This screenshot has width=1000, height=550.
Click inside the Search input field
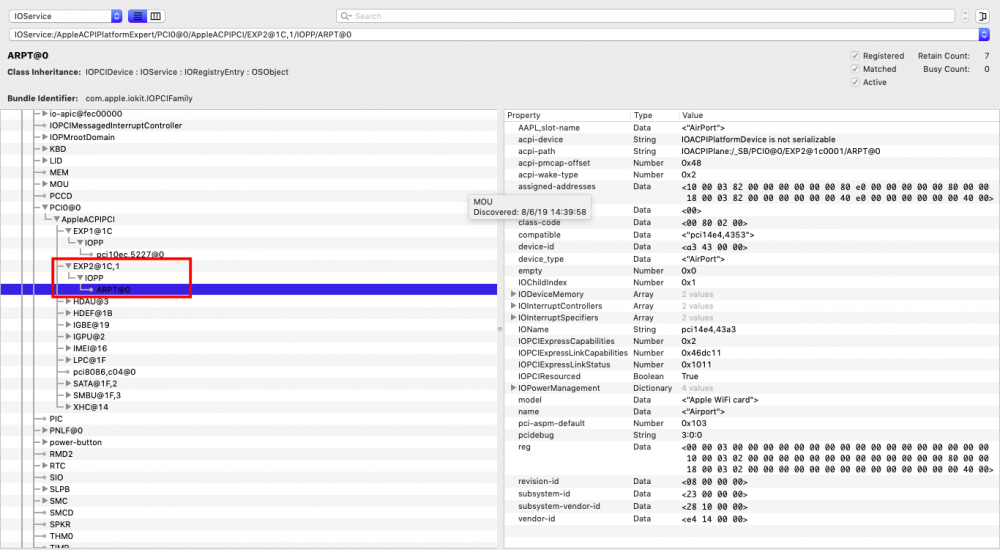pos(650,16)
